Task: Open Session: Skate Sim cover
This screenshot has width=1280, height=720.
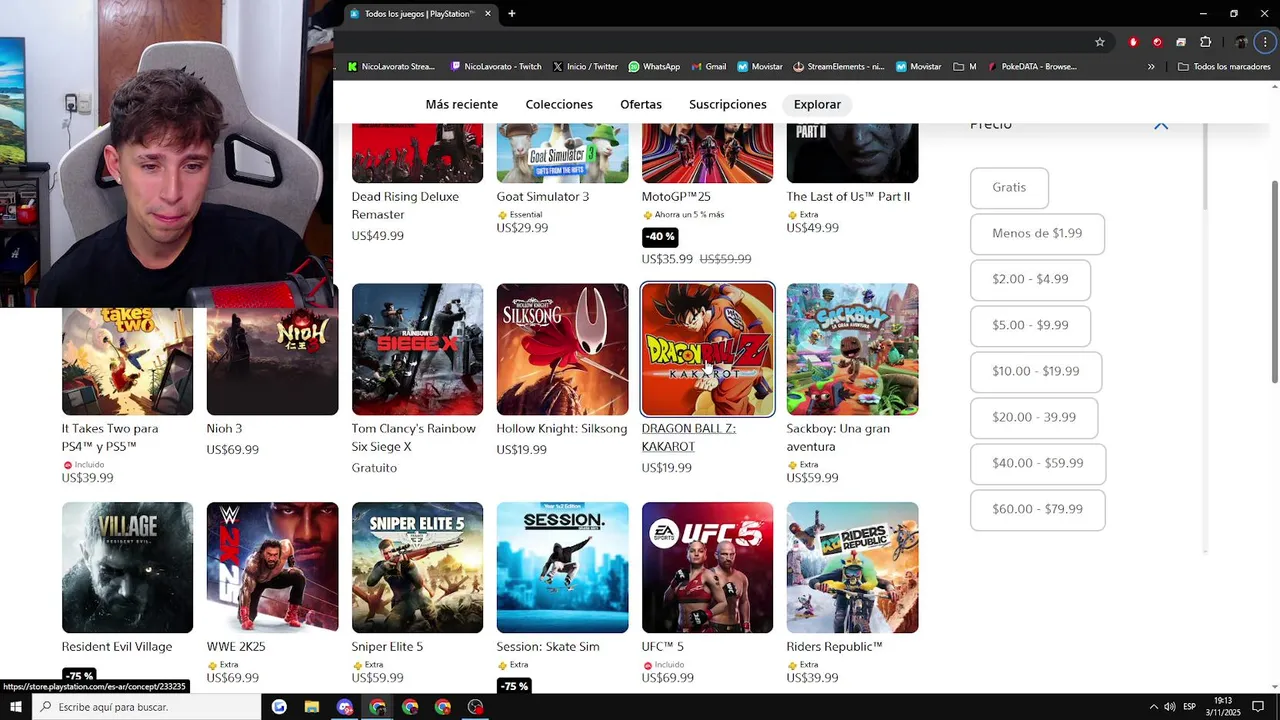Action: click(x=562, y=568)
